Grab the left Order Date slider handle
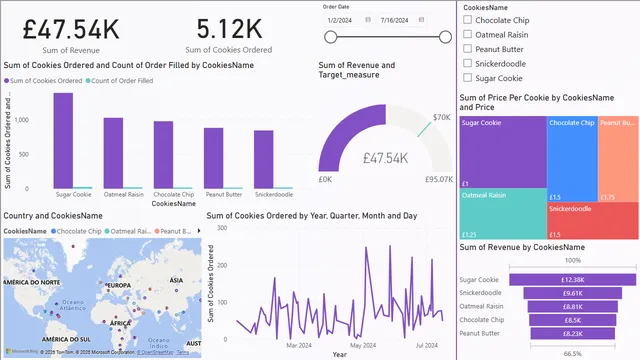Screen dimensions: 640x360 [331, 37]
